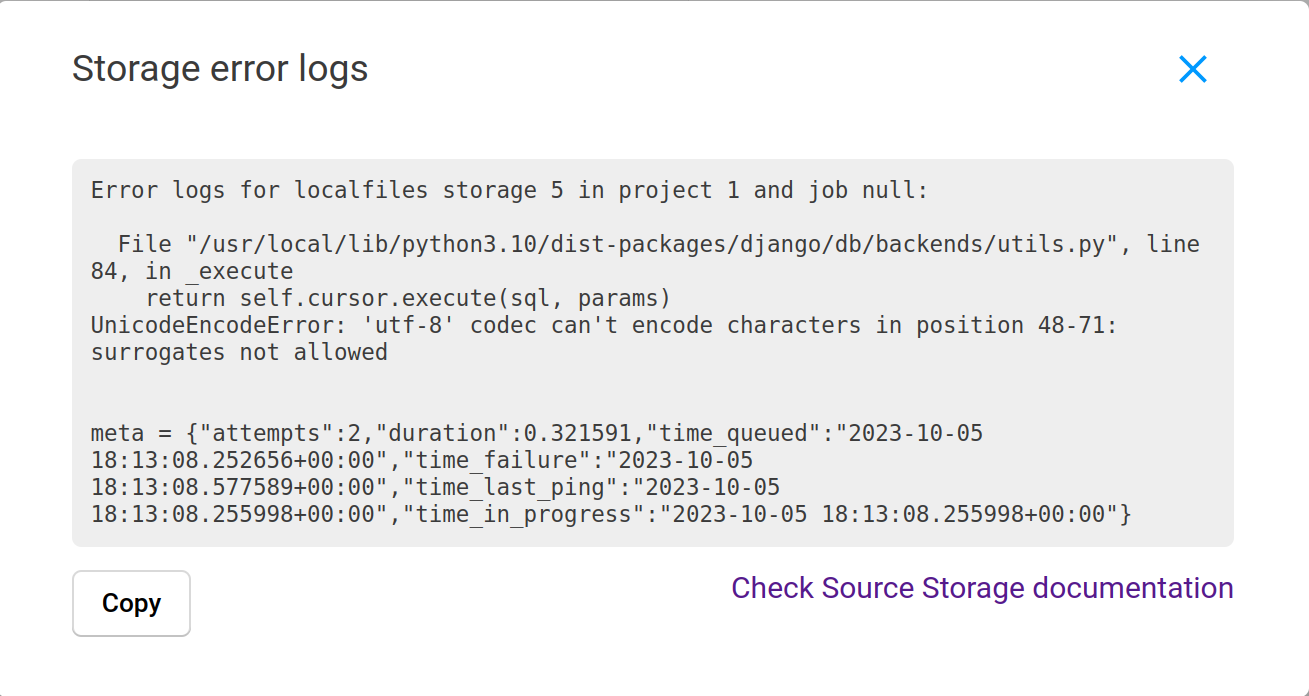Open Check Source Storage documentation link

tap(981, 588)
